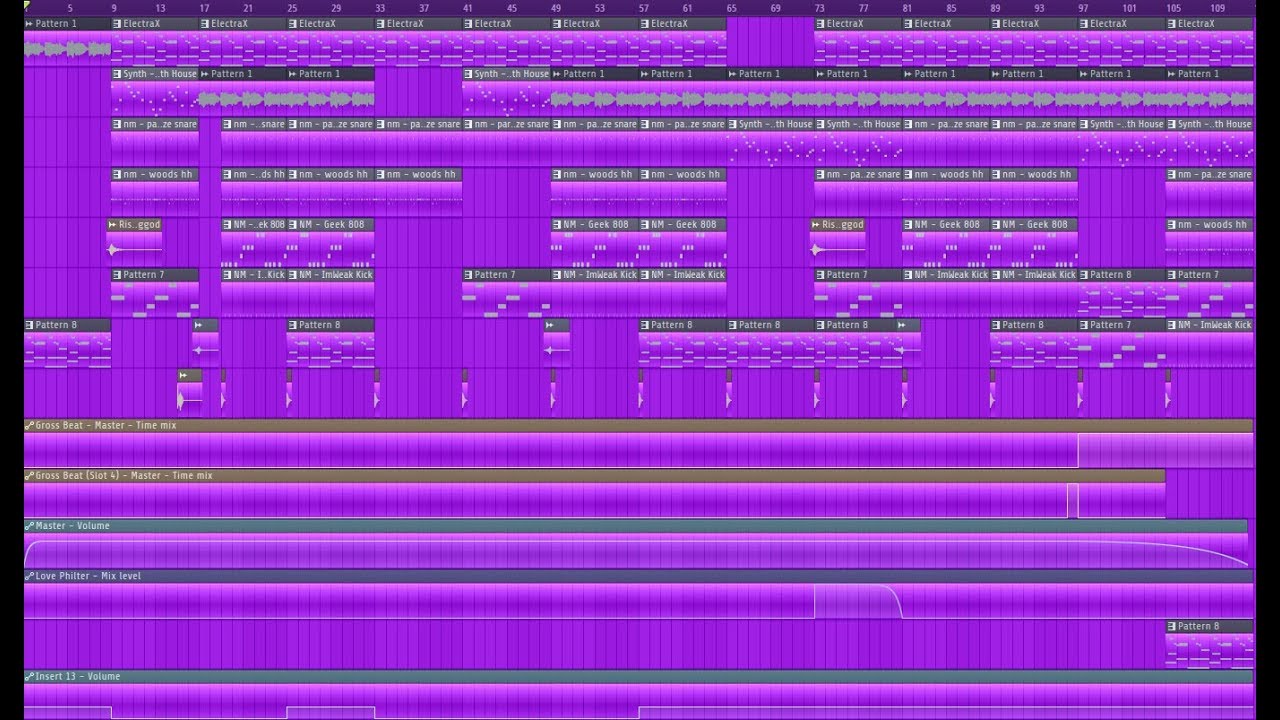Image resolution: width=1280 pixels, height=720 pixels.
Task: Open the clip menu icon of Love Philter - Mix level
Action: click(x=30, y=575)
